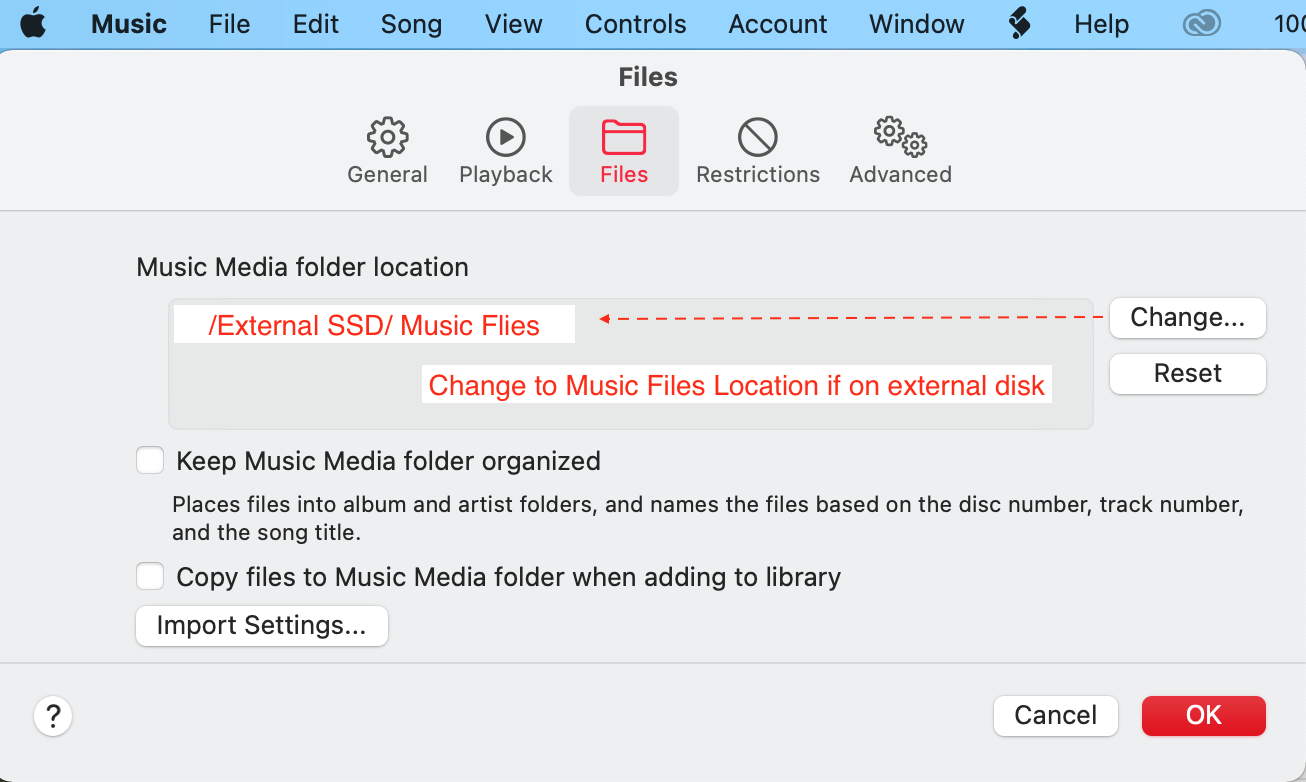Viewport: 1306px width, 782px height.
Task: Open the Advanced double-gear icon
Action: click(900, 138)
